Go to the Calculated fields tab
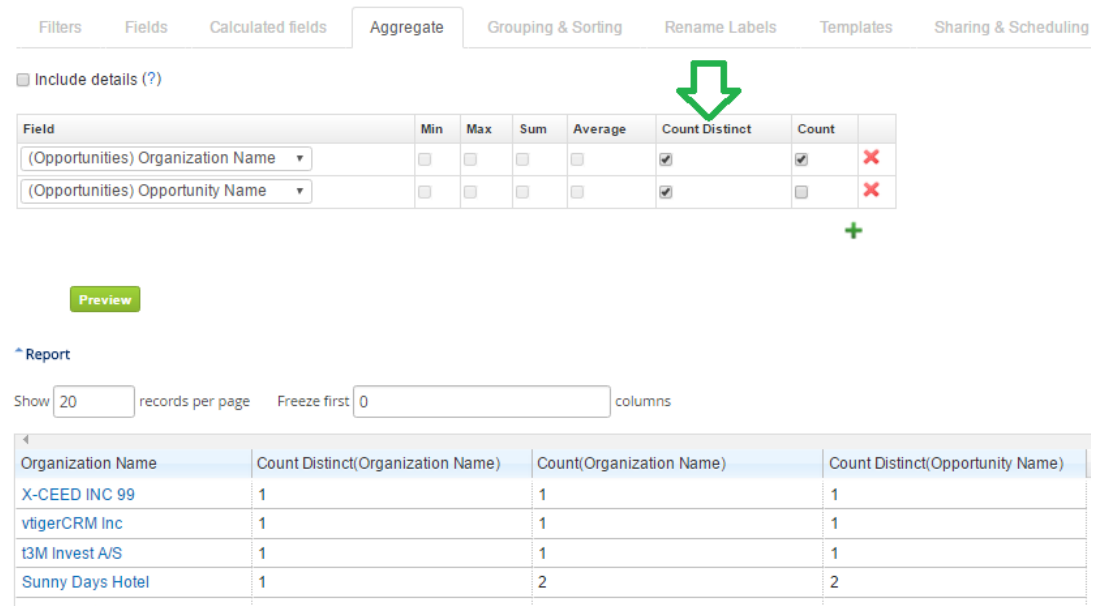1101x615 pixels. click(x=268, y=27)
